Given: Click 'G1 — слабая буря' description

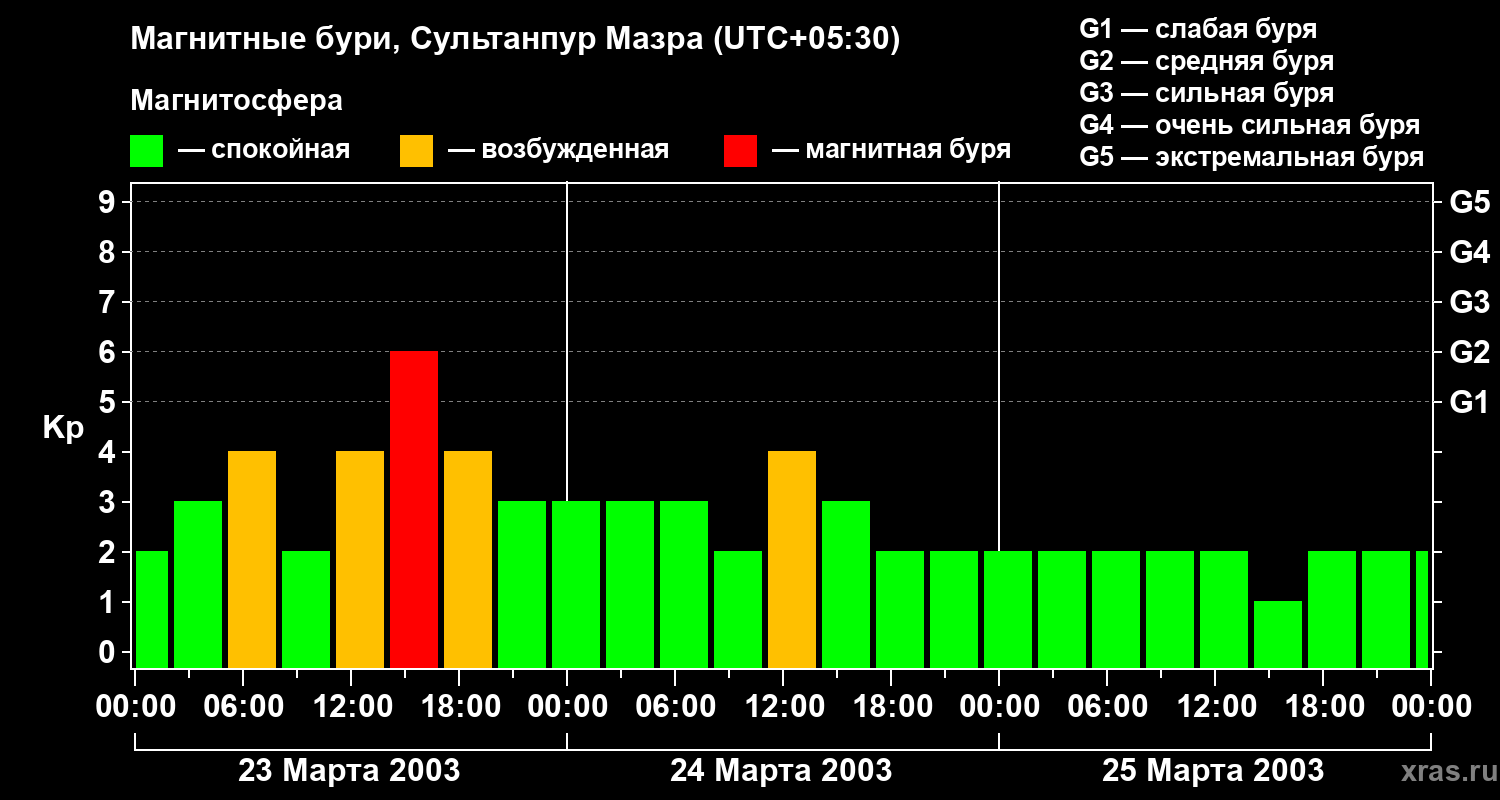Looking at the screenshot, I should 1198,29.
